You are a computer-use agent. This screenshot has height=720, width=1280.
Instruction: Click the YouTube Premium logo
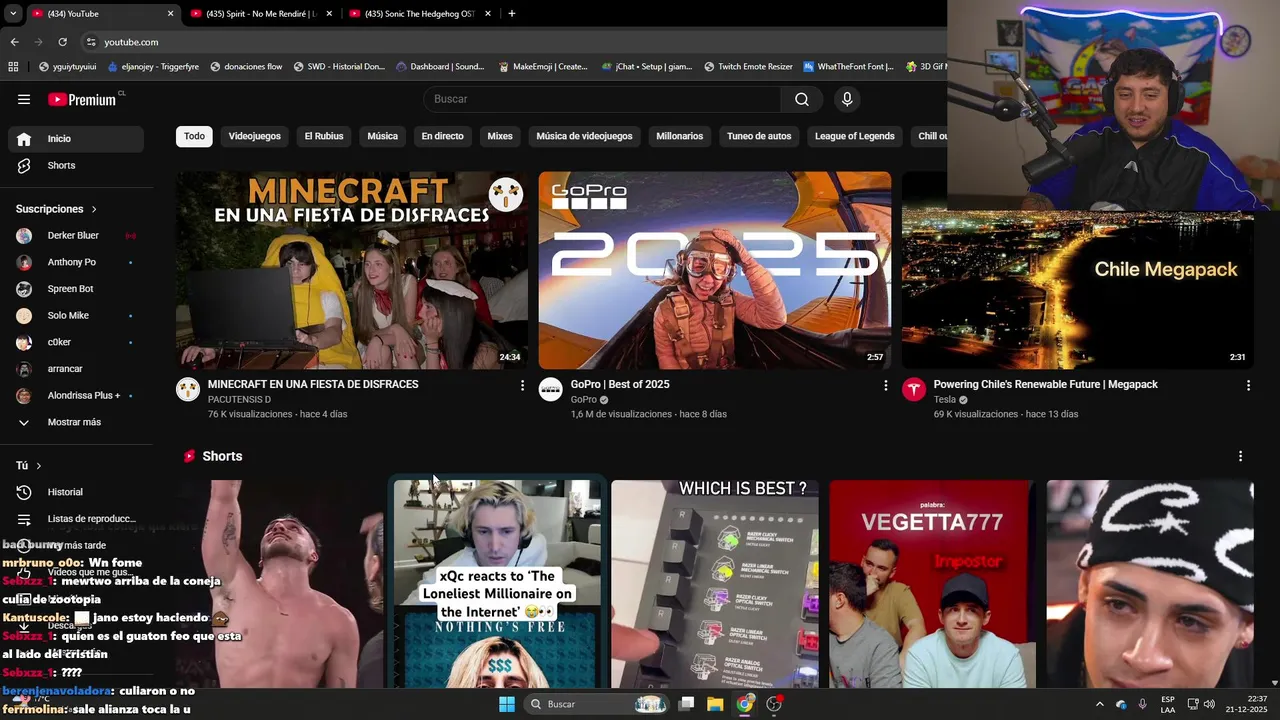pos(82,99)
